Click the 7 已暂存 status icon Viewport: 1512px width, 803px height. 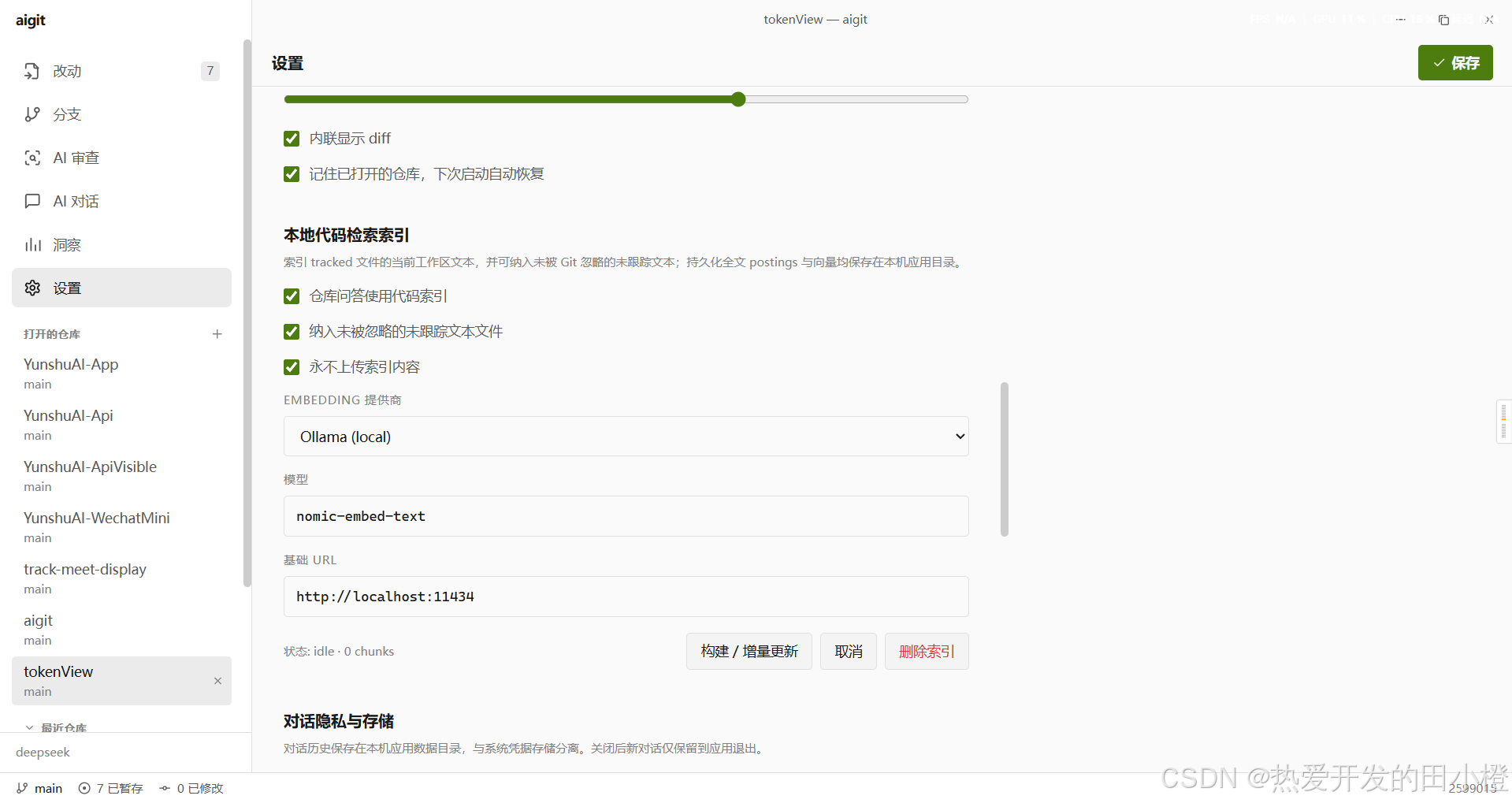(x=84, y=788)
